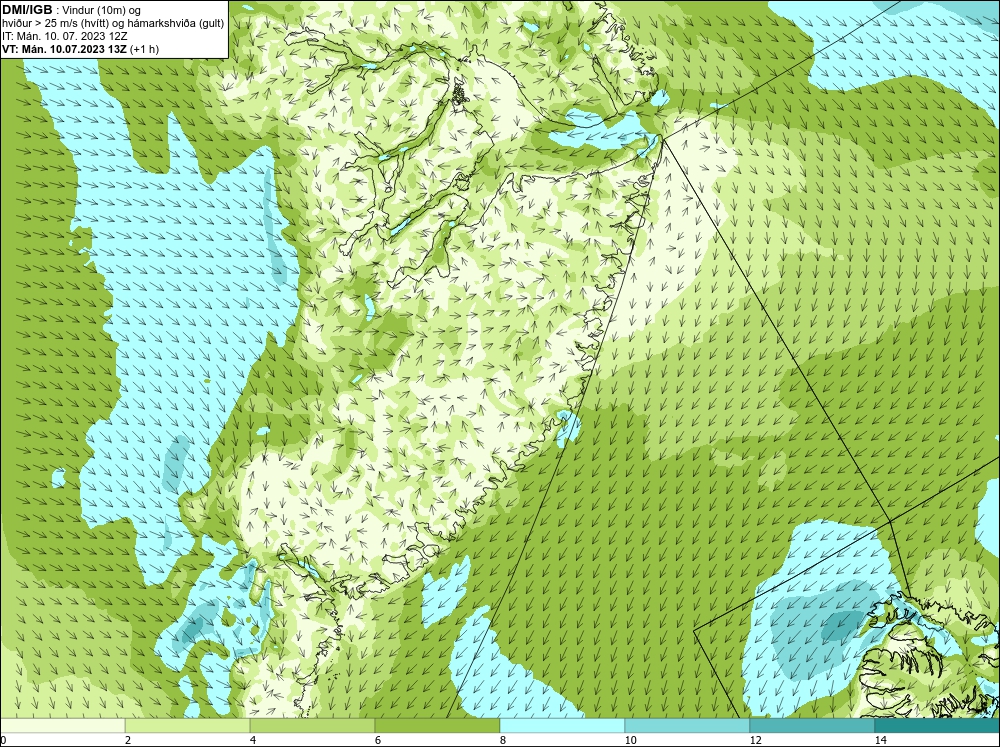Click the legend label '6'

[378, 740]
